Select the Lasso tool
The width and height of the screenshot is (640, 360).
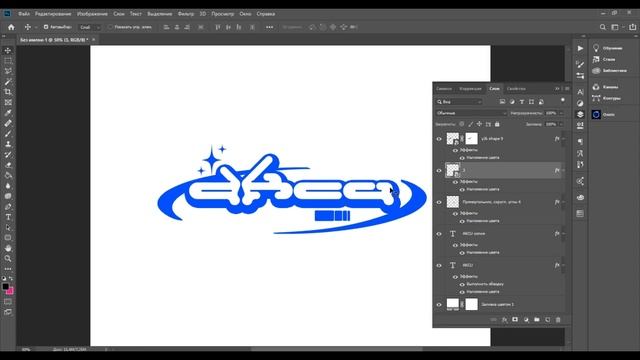pos(8,71)
